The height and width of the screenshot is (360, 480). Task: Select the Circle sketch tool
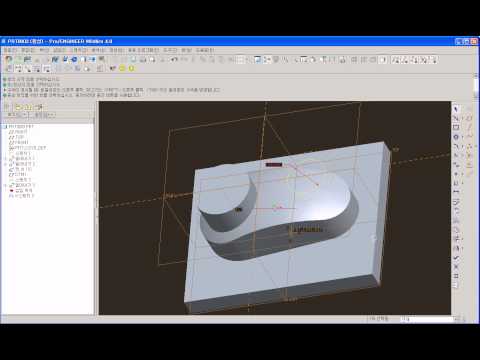[x=456, y=137]
